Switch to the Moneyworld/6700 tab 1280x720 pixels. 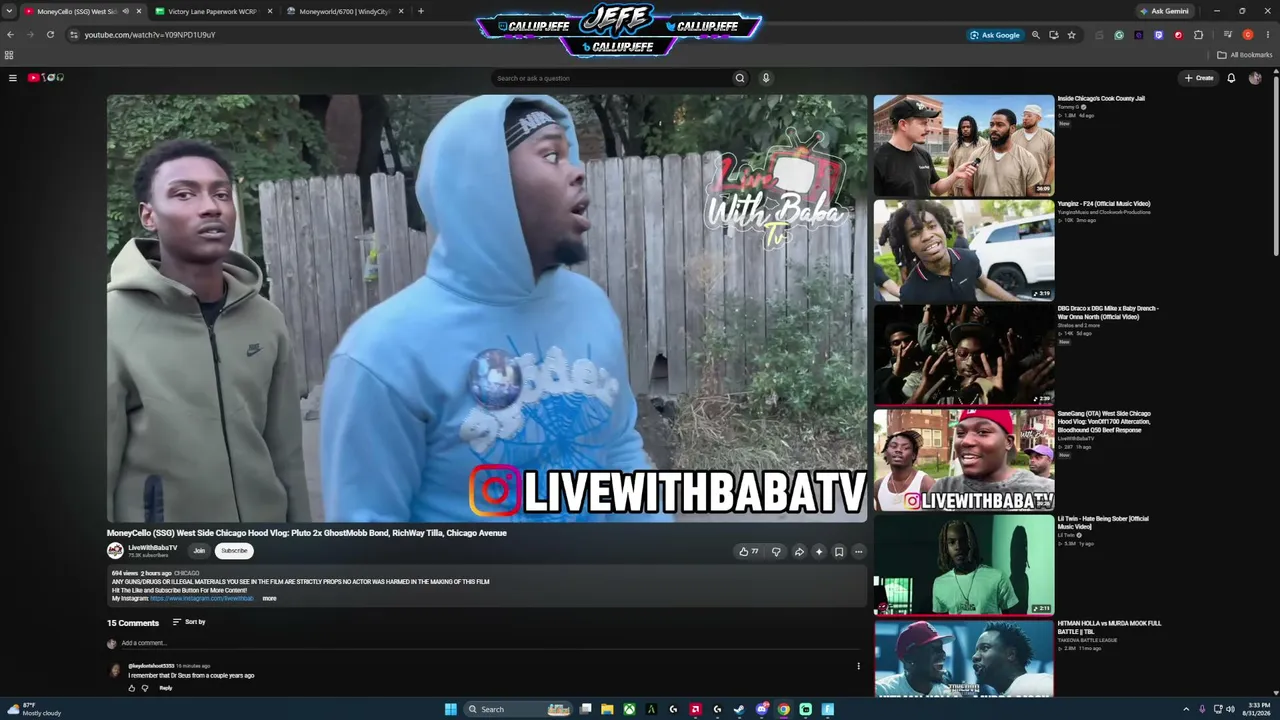pyautogui.click(x=345, y=11)
